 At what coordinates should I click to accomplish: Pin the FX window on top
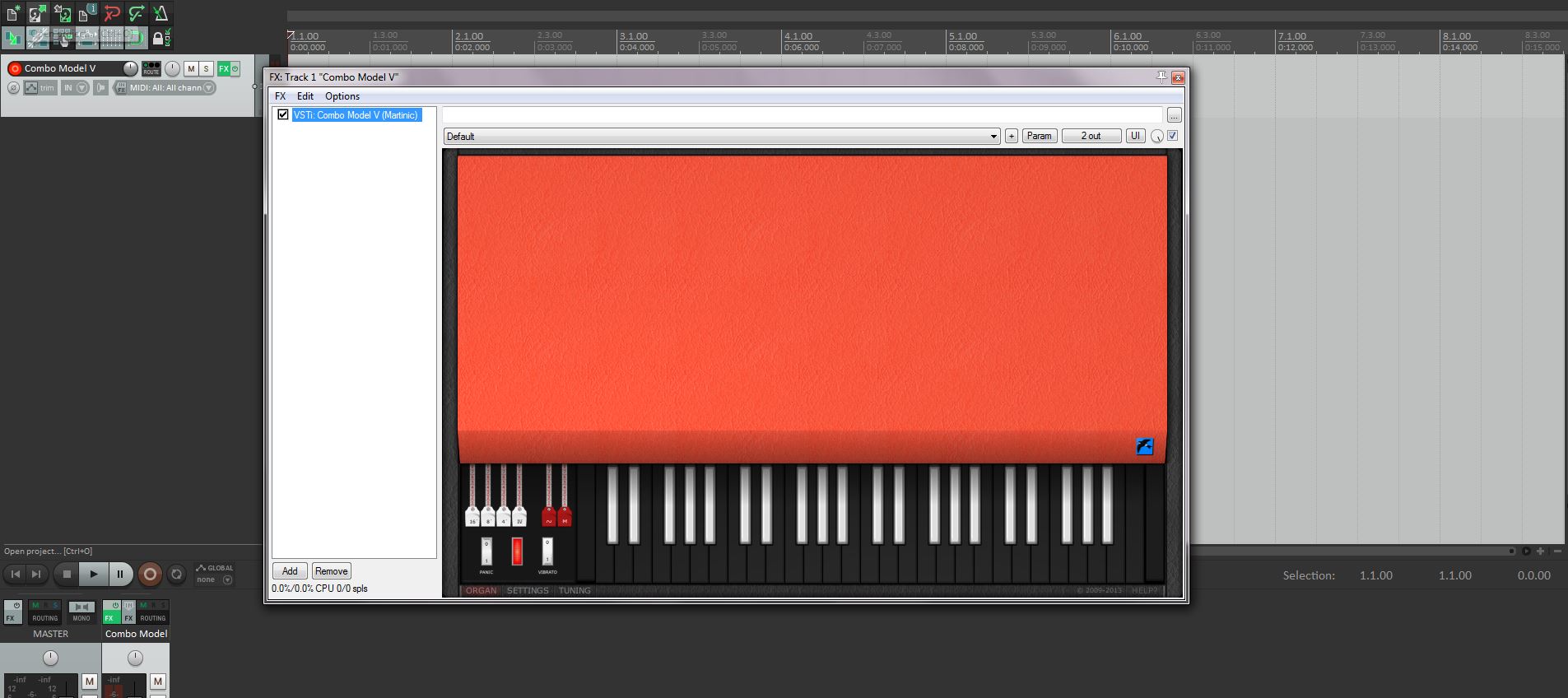tap(1161, 77)
